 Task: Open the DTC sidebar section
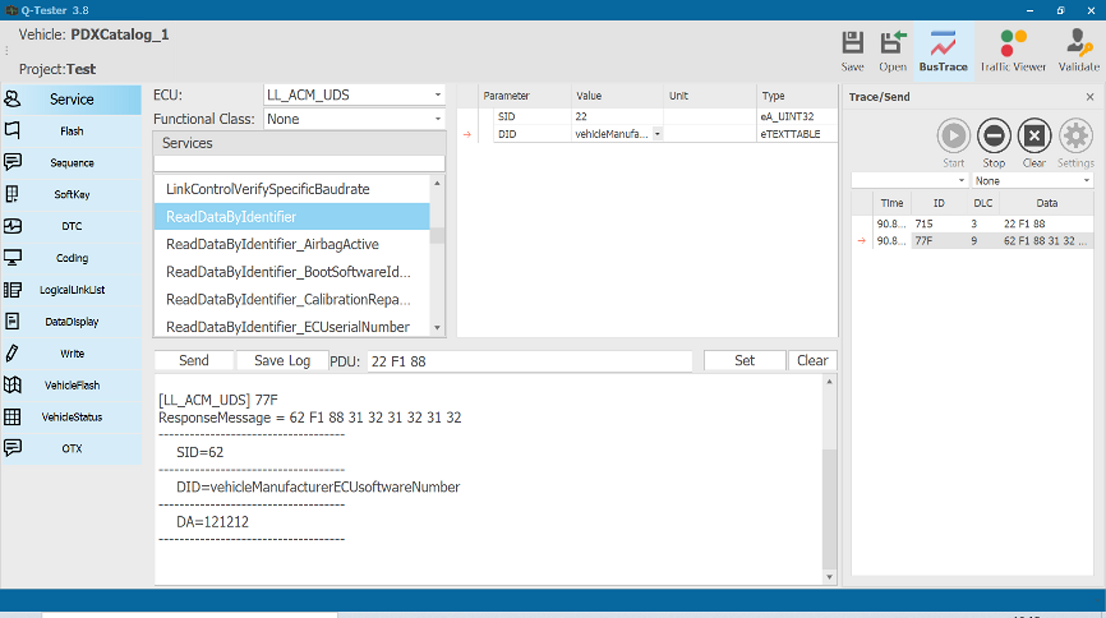[71, 226]
